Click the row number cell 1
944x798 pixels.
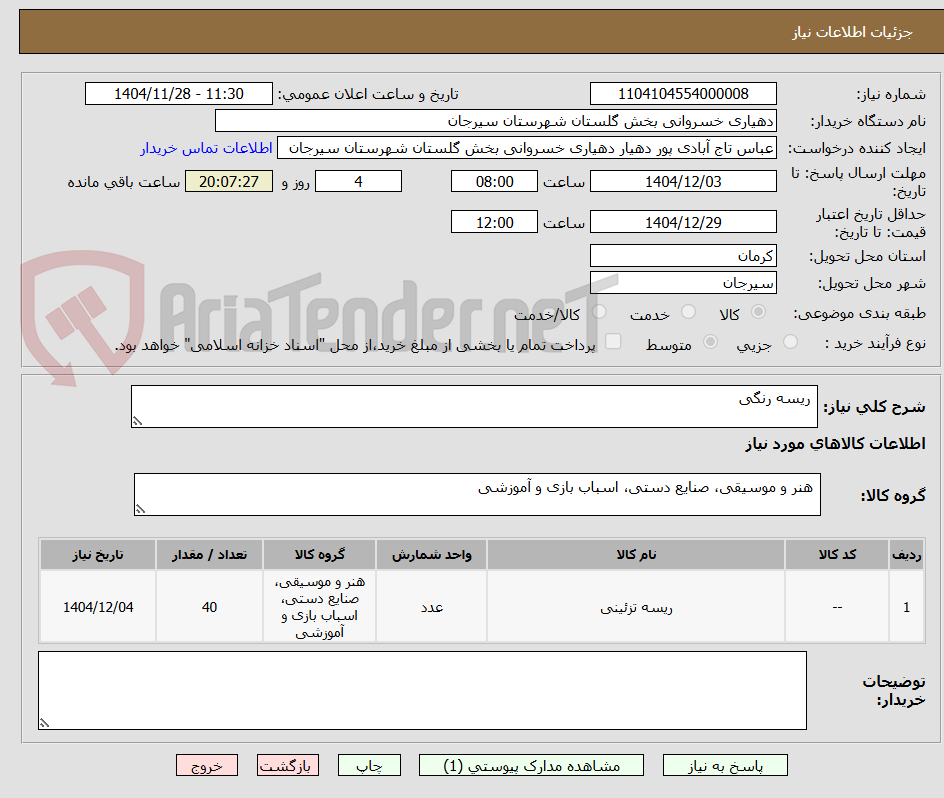pos(907,607)
